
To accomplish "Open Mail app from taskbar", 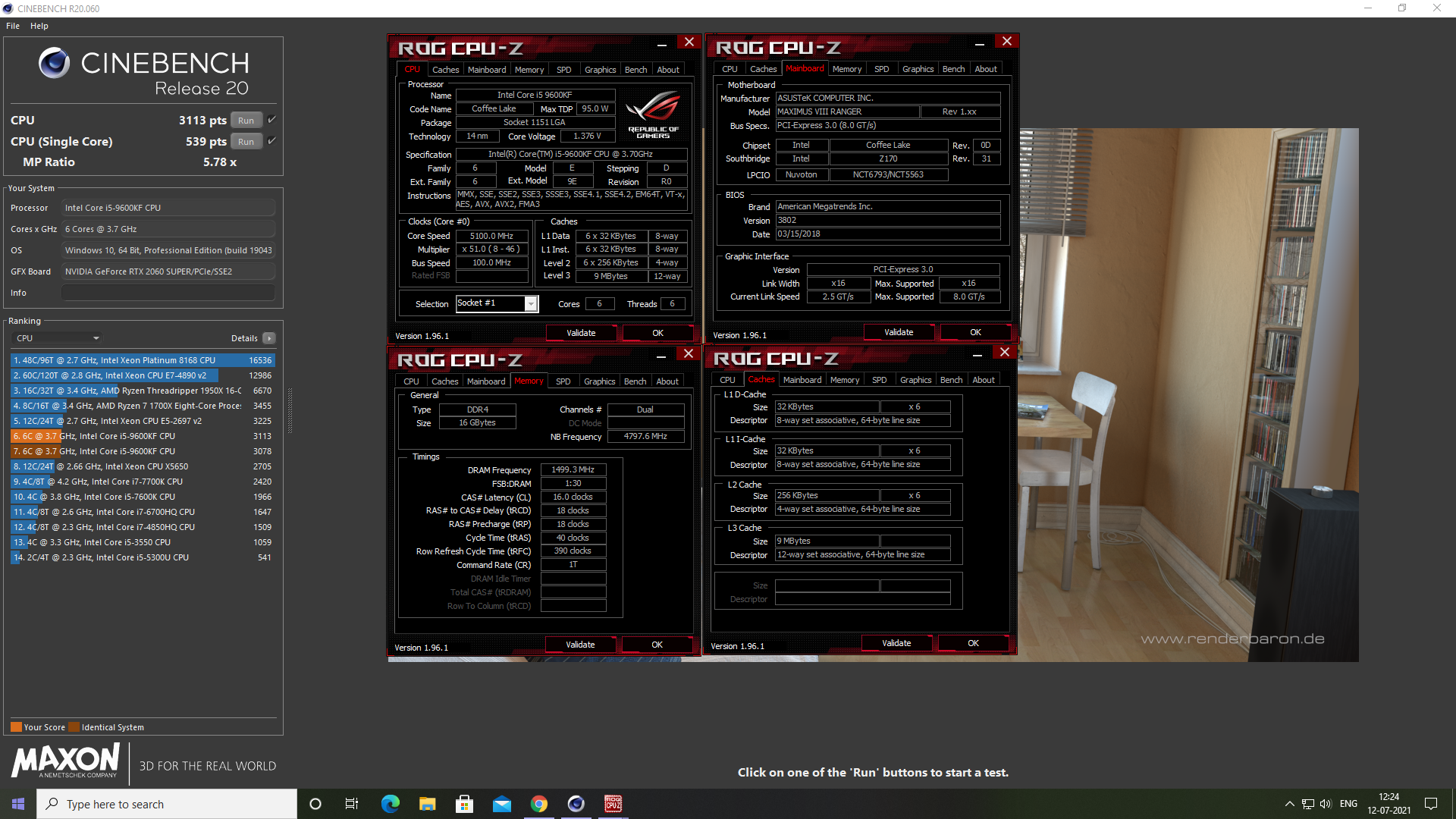I will pyautogui.click(x=501, y=804).
